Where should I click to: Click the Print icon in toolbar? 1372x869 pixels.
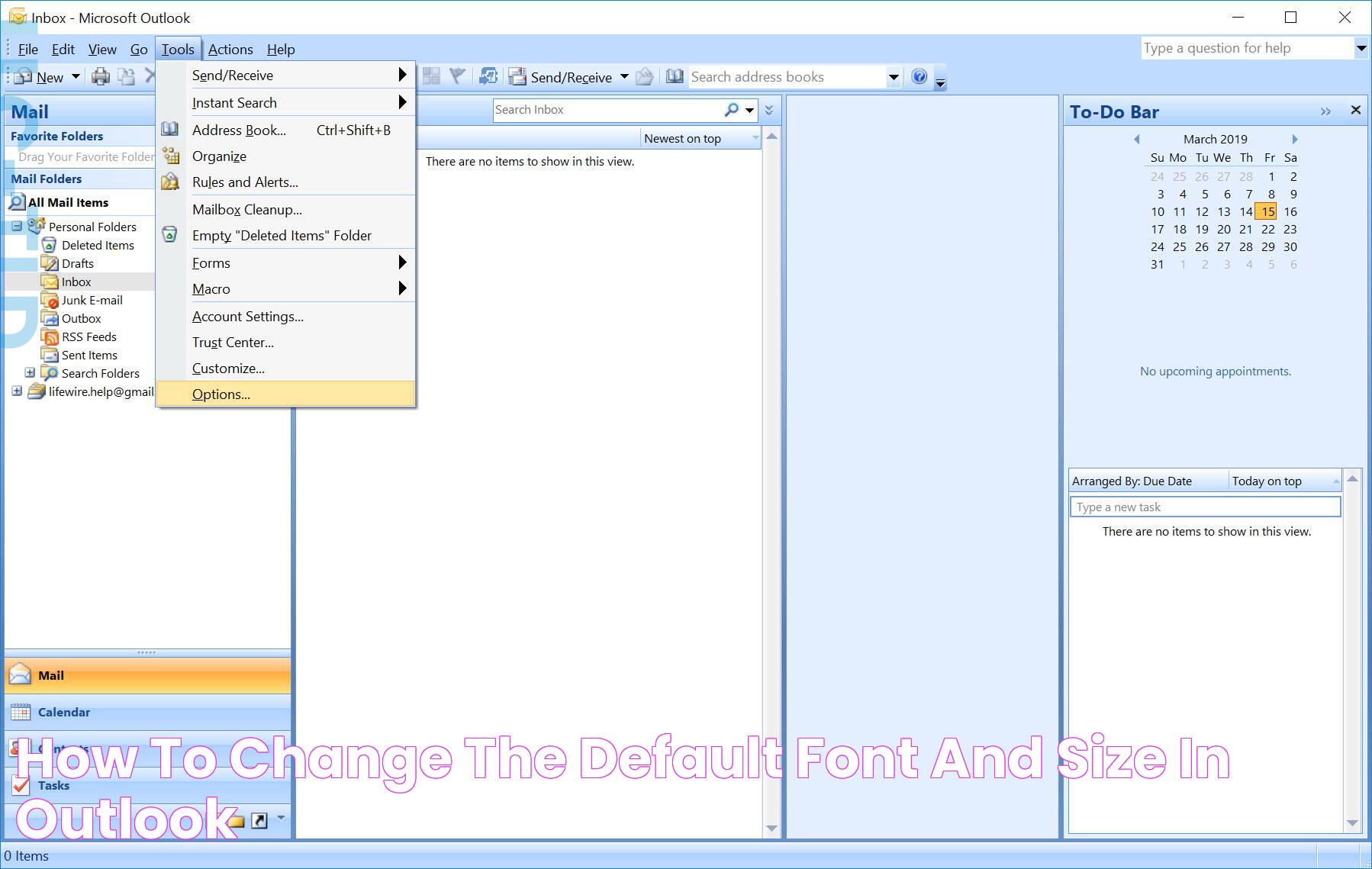tap(101, 77)
